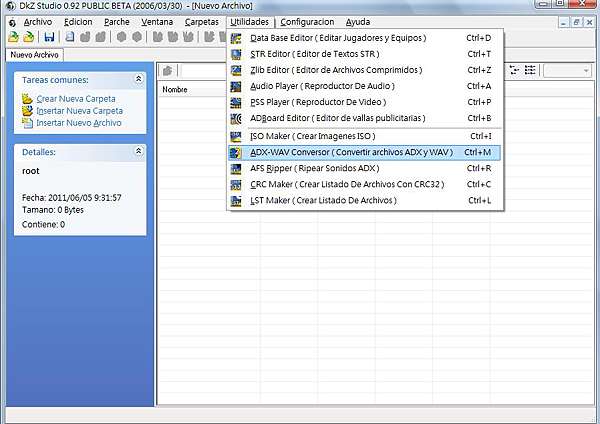This screenshot has width=600, height=424.
Task: Click the new file toolbar icon
Action: click(13, 37)
